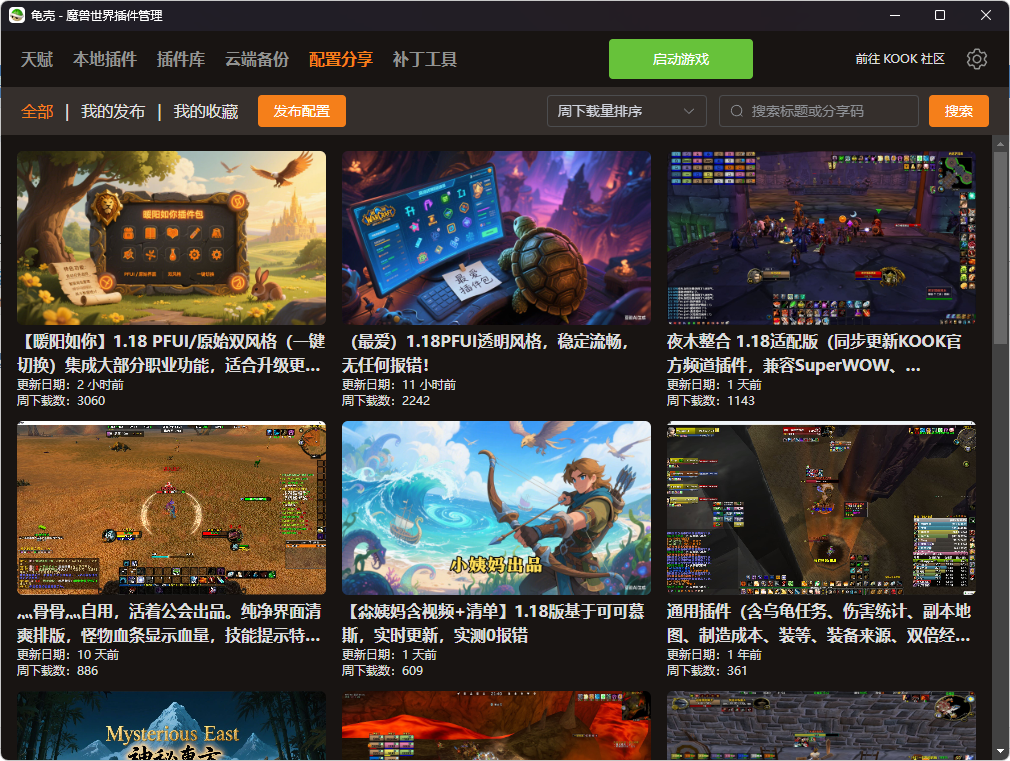Screen dimensions: 1010x761
Task: Click 更新日期: 1 年前 text
Action: pos(714,655)
